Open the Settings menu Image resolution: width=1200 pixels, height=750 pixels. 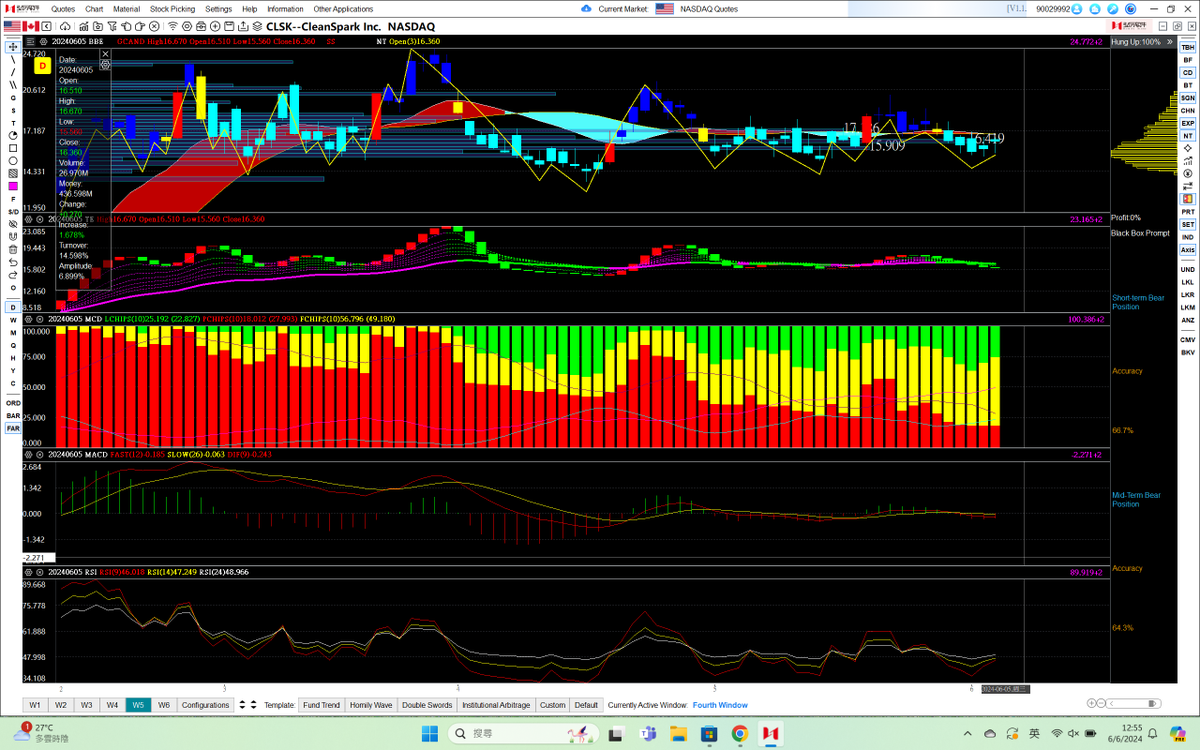(x=218, y=9)
